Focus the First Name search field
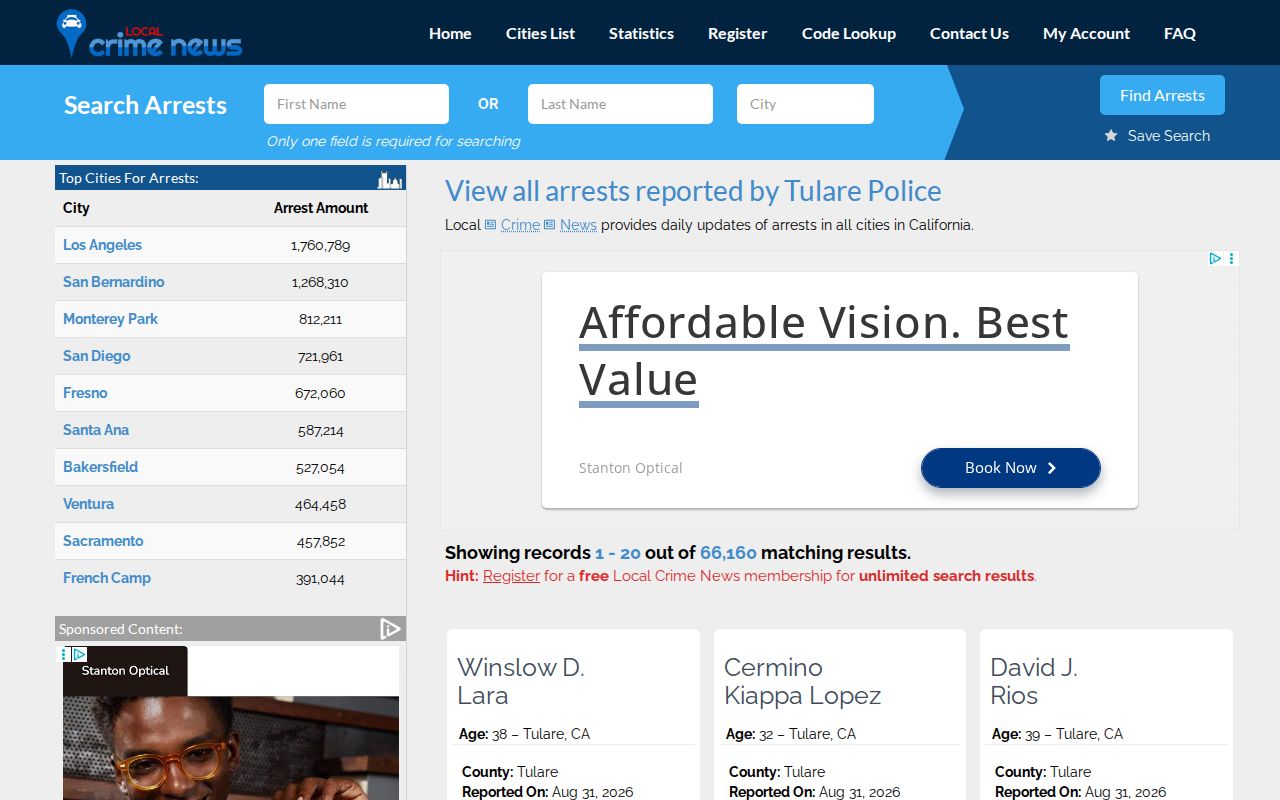 click(356, 104)
